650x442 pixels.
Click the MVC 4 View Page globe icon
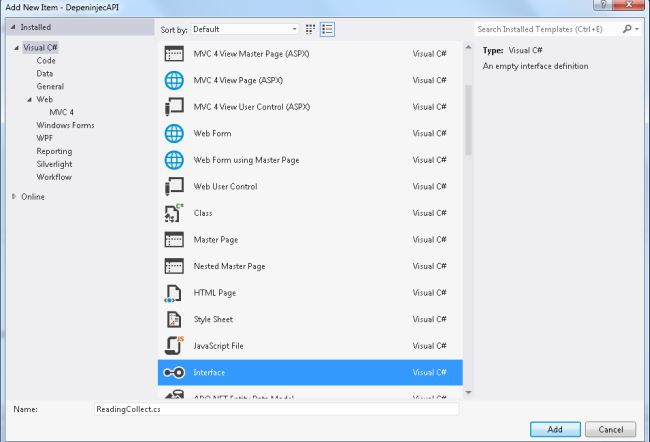tap(174, 80)
